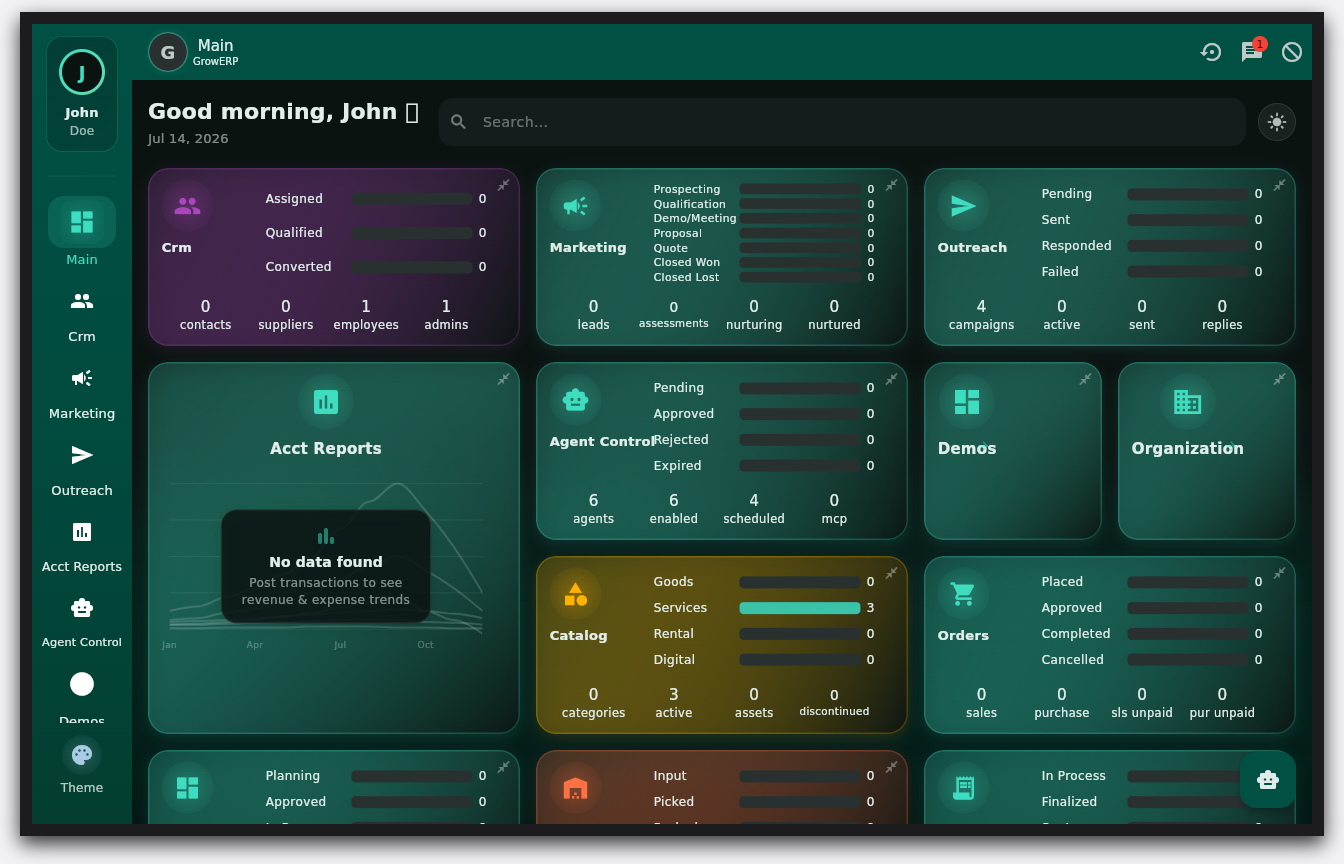Open Agent Control in the sidebar

(82, 620)
